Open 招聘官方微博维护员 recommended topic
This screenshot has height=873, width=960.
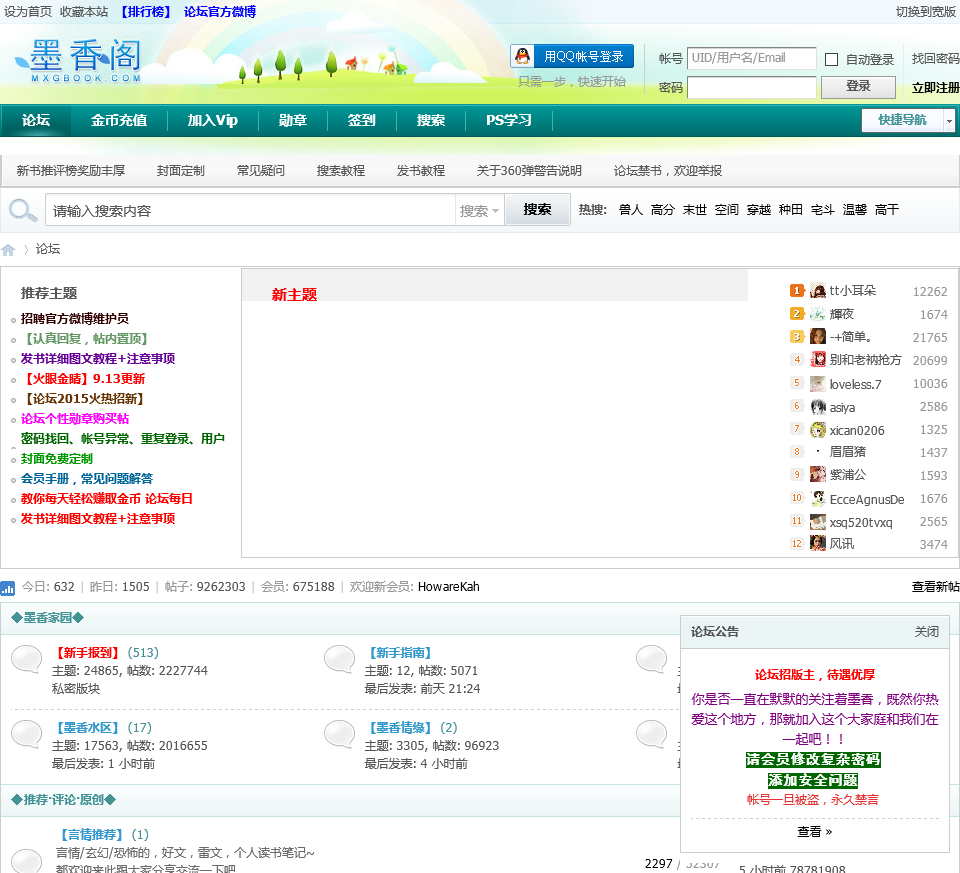coord(75,318)
